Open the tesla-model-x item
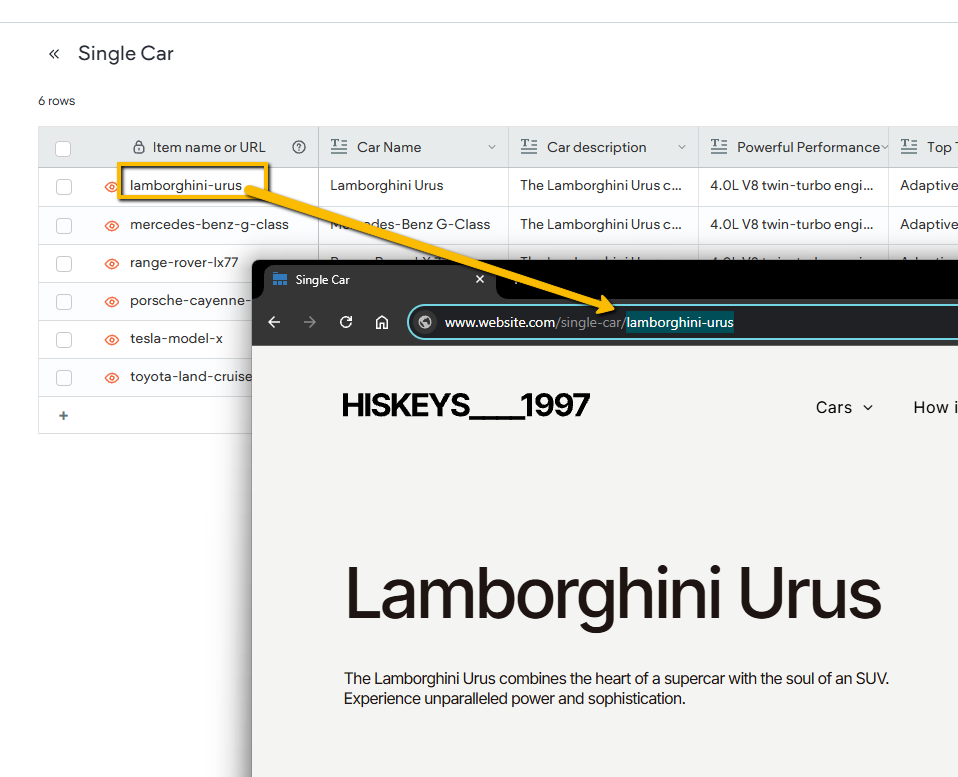The width and height of the screenshot is (958, 777). coord(176,338)
